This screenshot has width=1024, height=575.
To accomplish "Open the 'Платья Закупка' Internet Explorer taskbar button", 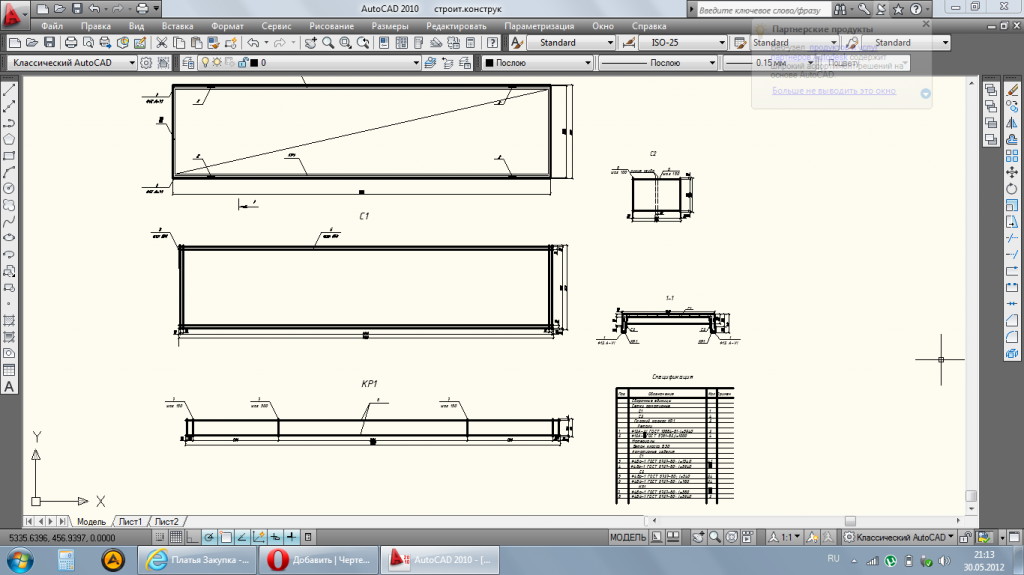I will (x=197, y=560).
